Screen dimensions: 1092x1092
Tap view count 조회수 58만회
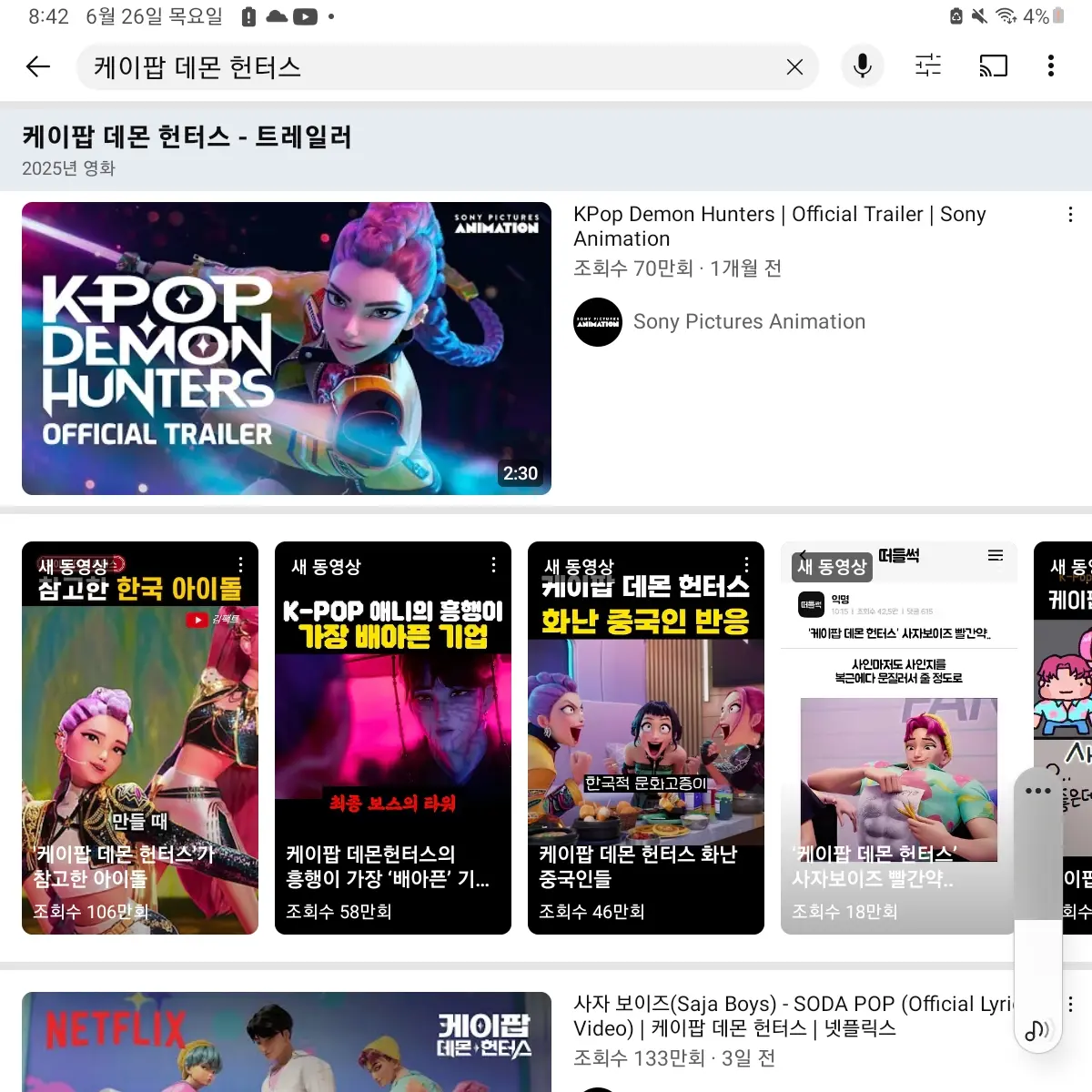(339, 912)
